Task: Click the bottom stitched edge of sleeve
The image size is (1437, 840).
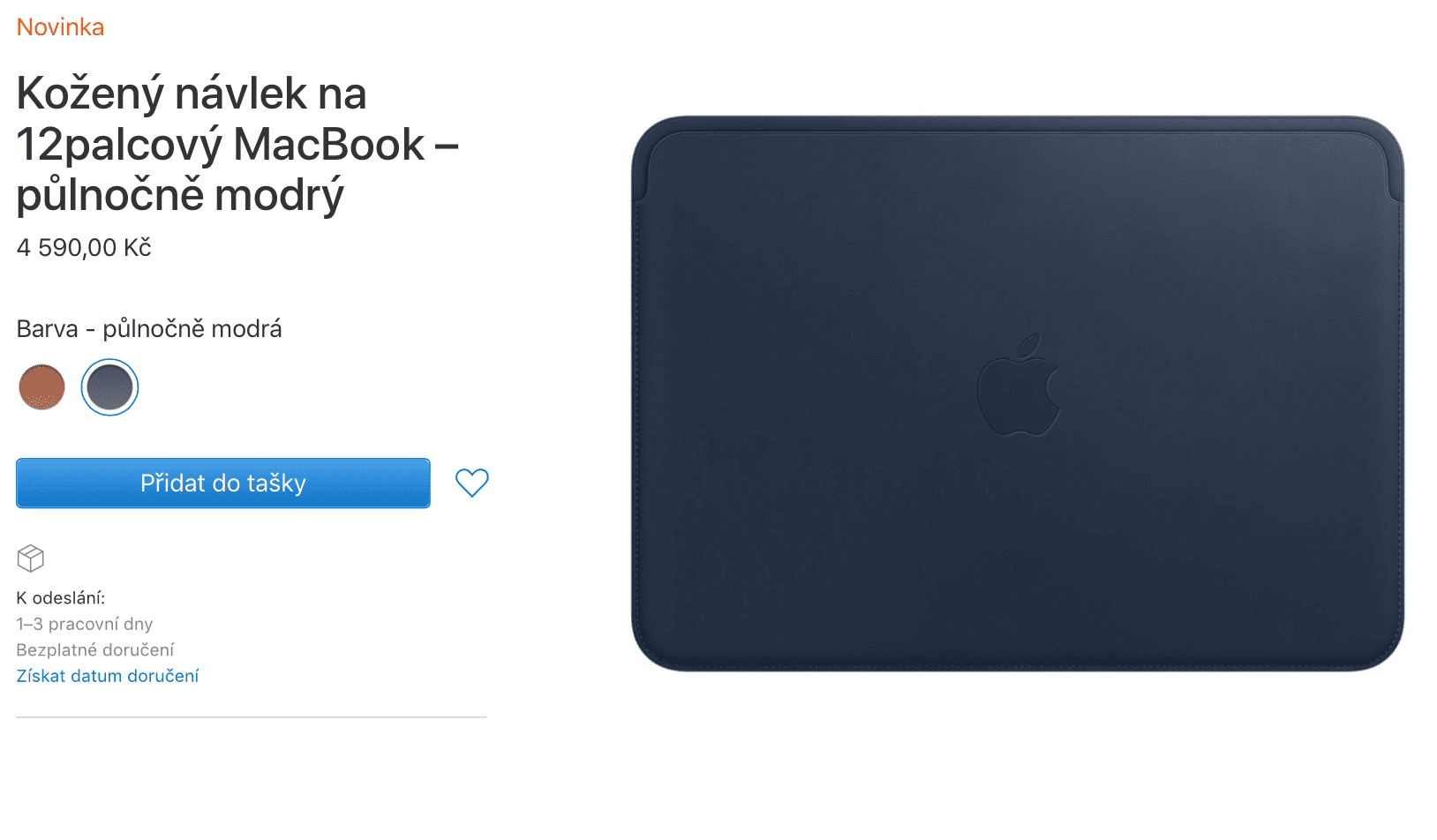Action: point(1018,663)
